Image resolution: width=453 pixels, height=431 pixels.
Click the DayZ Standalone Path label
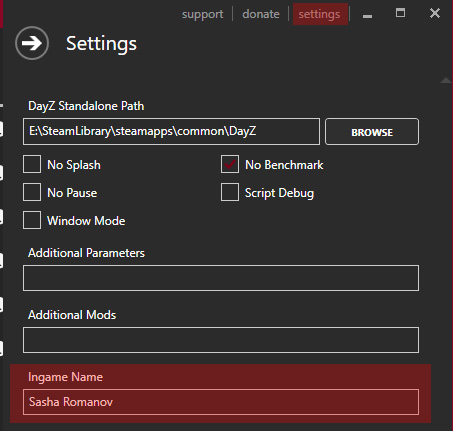click(x=86, y=106)
